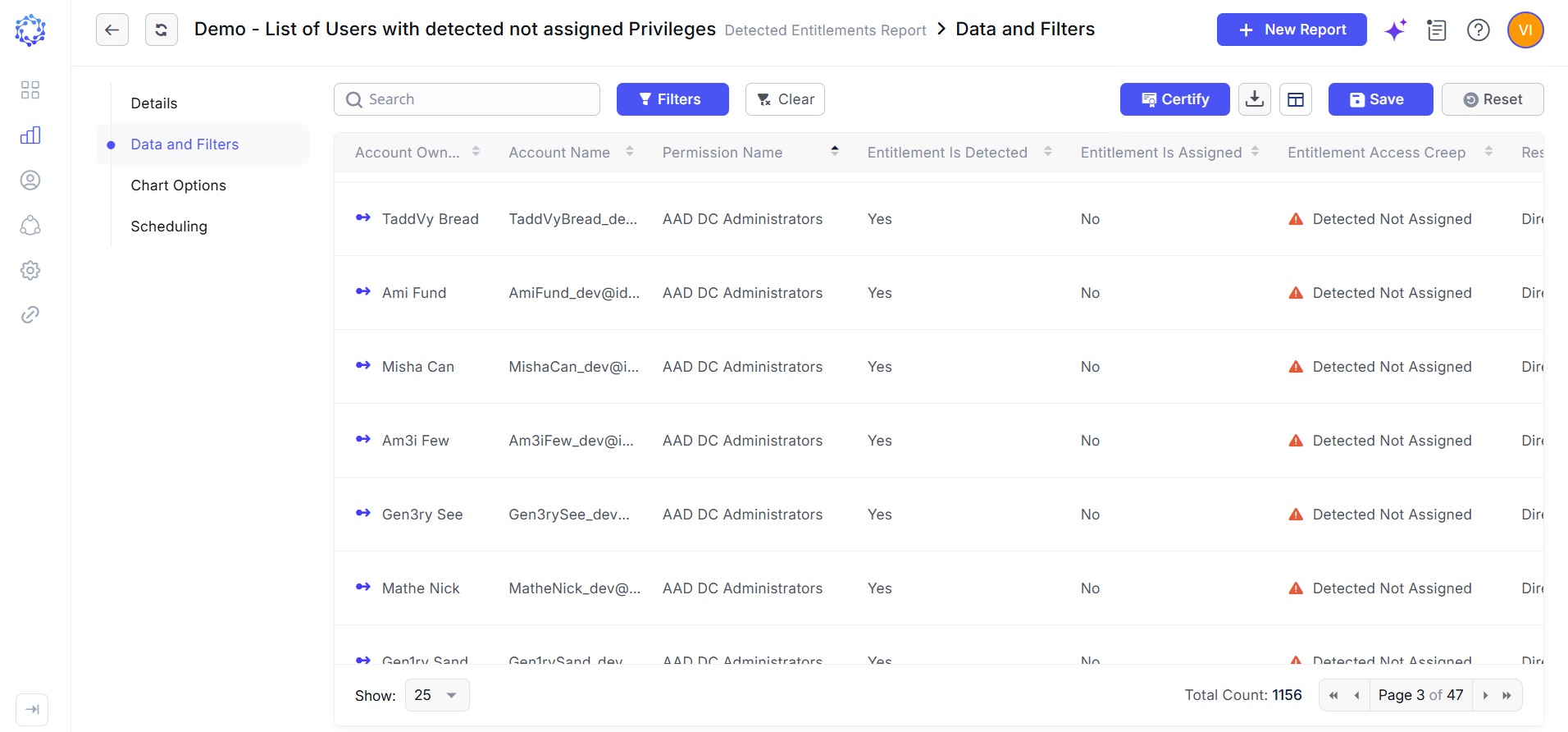This screenshot has height=732, width=1568.
Task: Click the app logo icon
Action: point(30,30)
